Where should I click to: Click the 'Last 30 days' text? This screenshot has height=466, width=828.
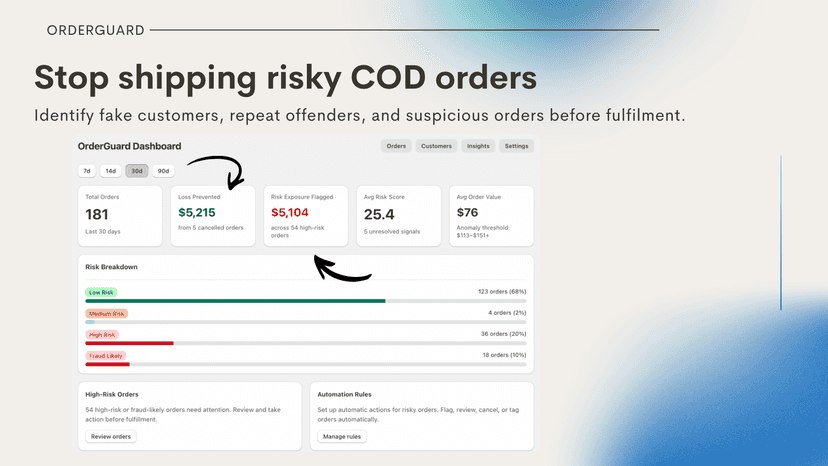(x=103, y=231)
